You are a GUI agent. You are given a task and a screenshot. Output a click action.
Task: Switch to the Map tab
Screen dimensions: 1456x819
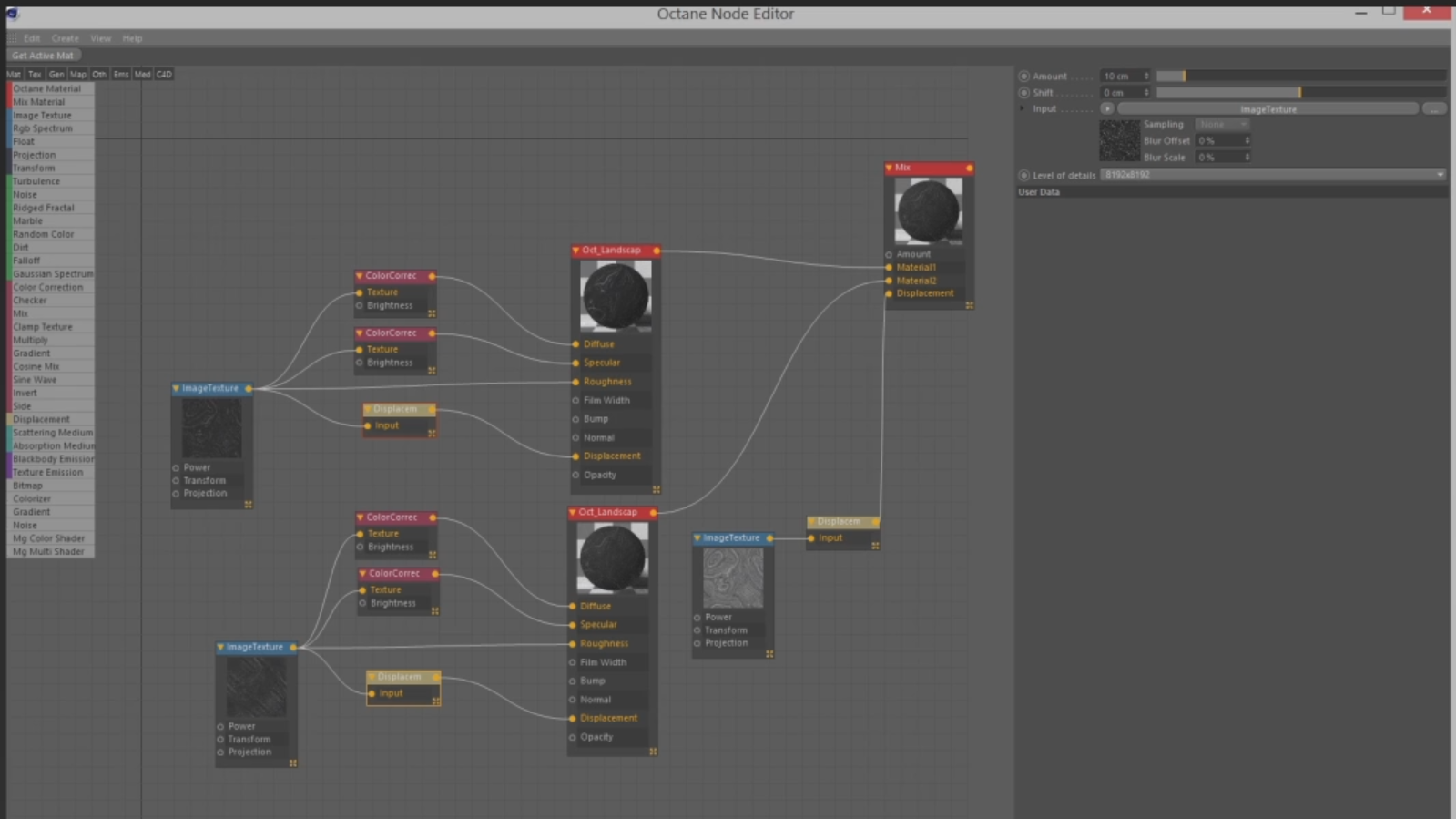coord(78,75)
